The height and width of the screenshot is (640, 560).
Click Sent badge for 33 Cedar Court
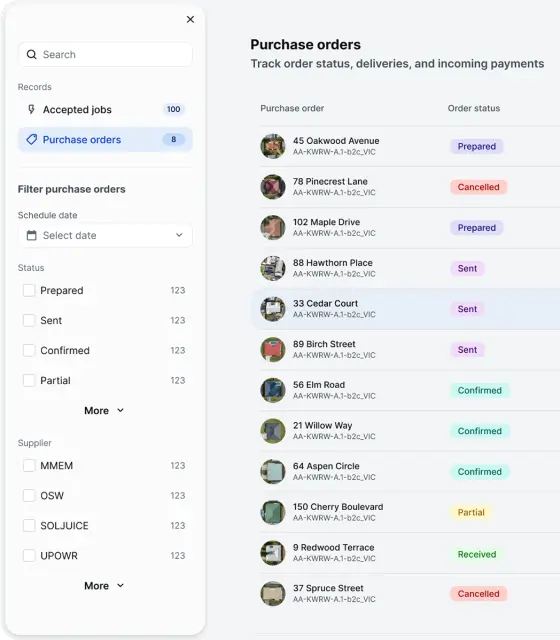[467, 309]
